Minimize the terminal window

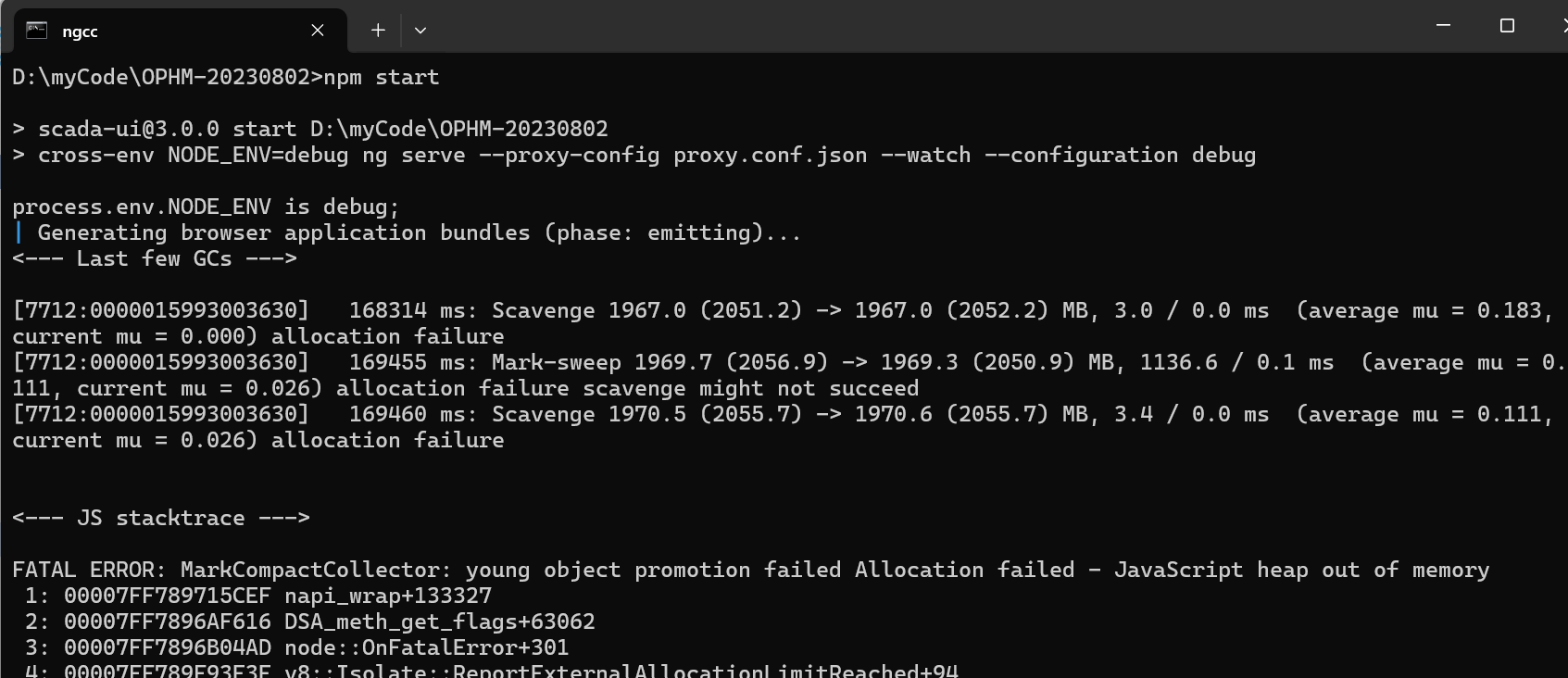(1443, 26)
